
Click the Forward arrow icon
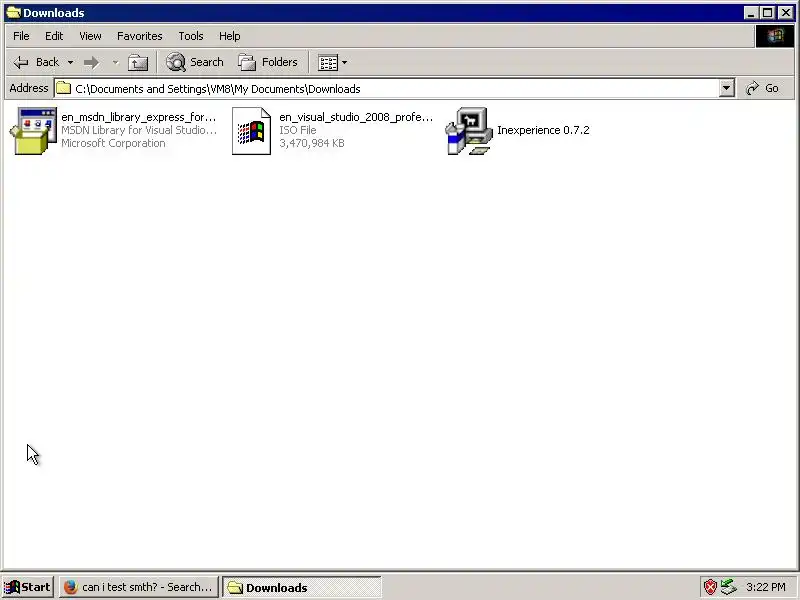[91, 62]
